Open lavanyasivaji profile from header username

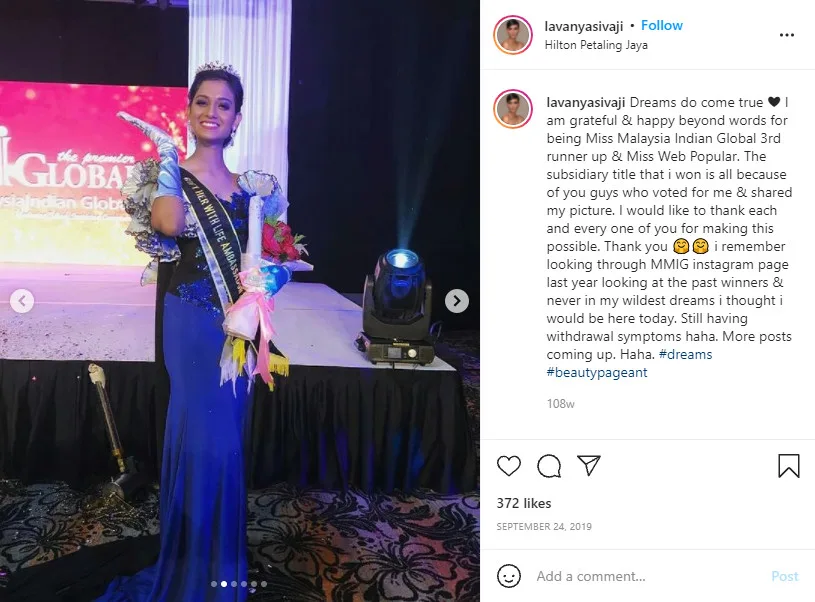tap(584, 26)
